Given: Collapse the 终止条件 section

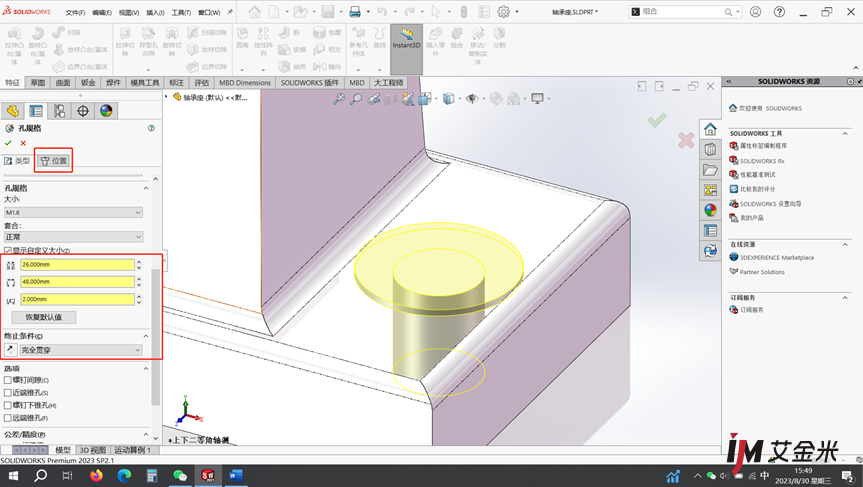Looking at the screenshot, I should [146, 336].
